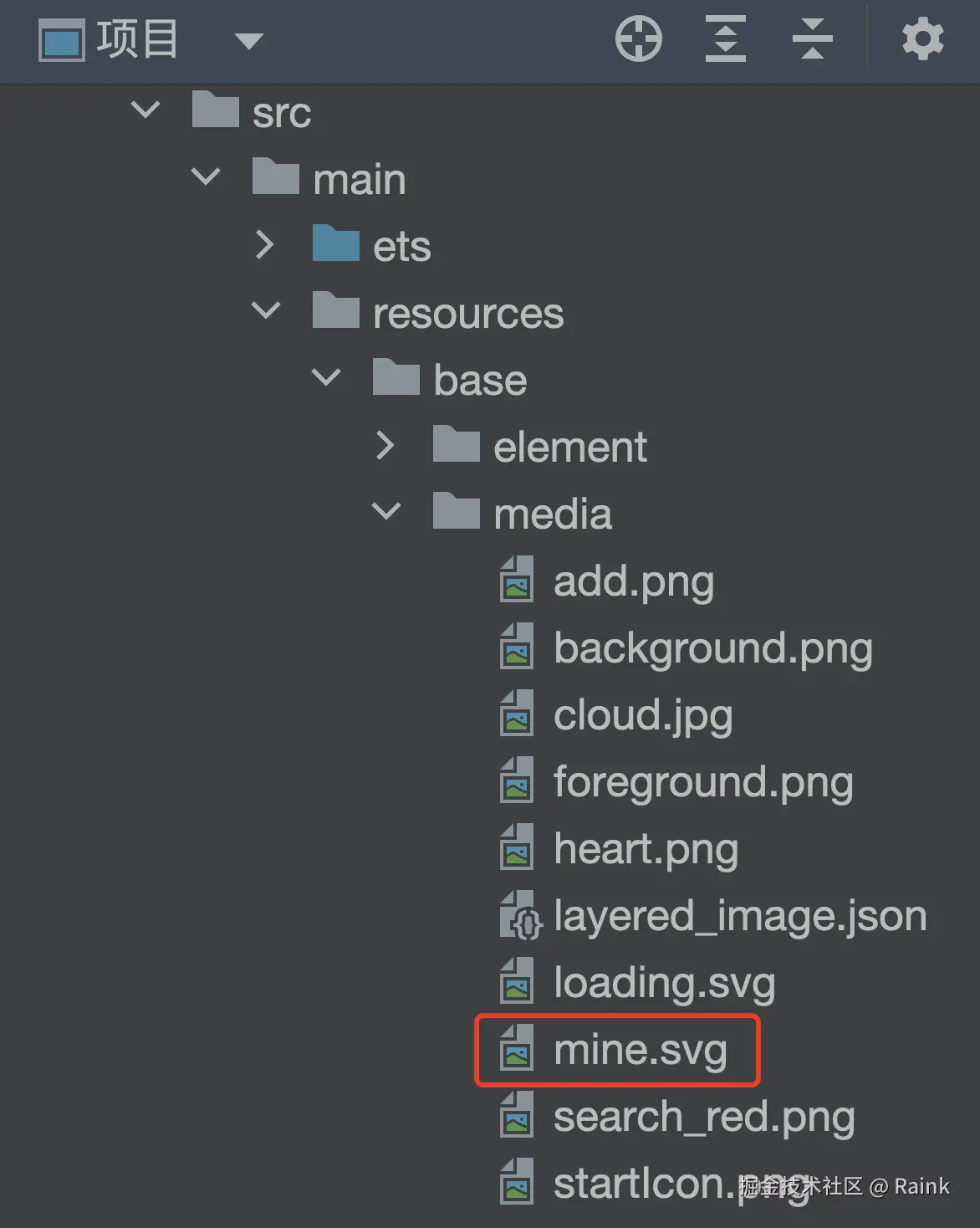Collapse the src folder chevron

point(145,110)
